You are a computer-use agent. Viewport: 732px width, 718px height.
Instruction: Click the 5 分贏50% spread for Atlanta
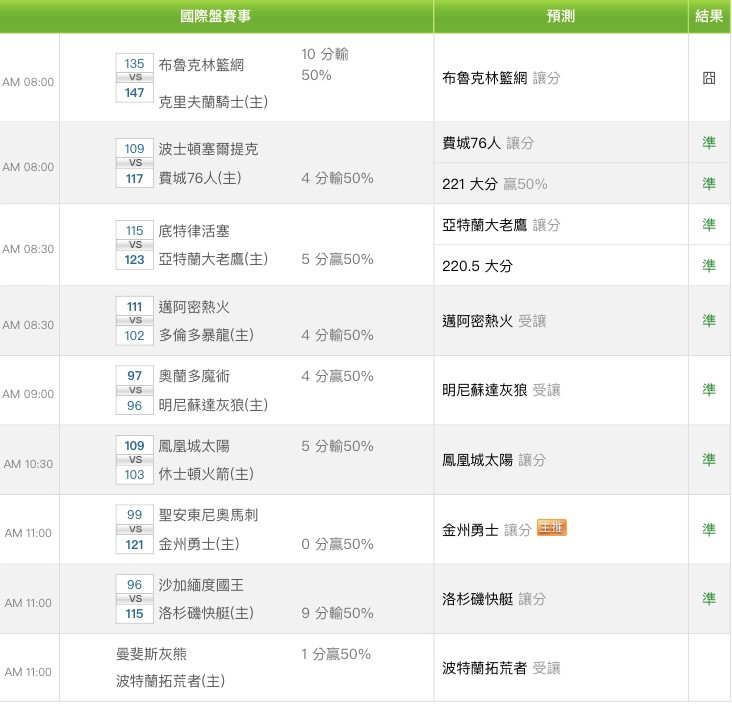coord(337,259)
